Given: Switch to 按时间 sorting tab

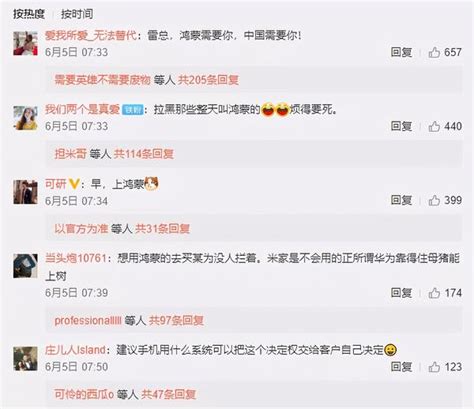Looking at the screenshot, I should [x=77, y=14].
